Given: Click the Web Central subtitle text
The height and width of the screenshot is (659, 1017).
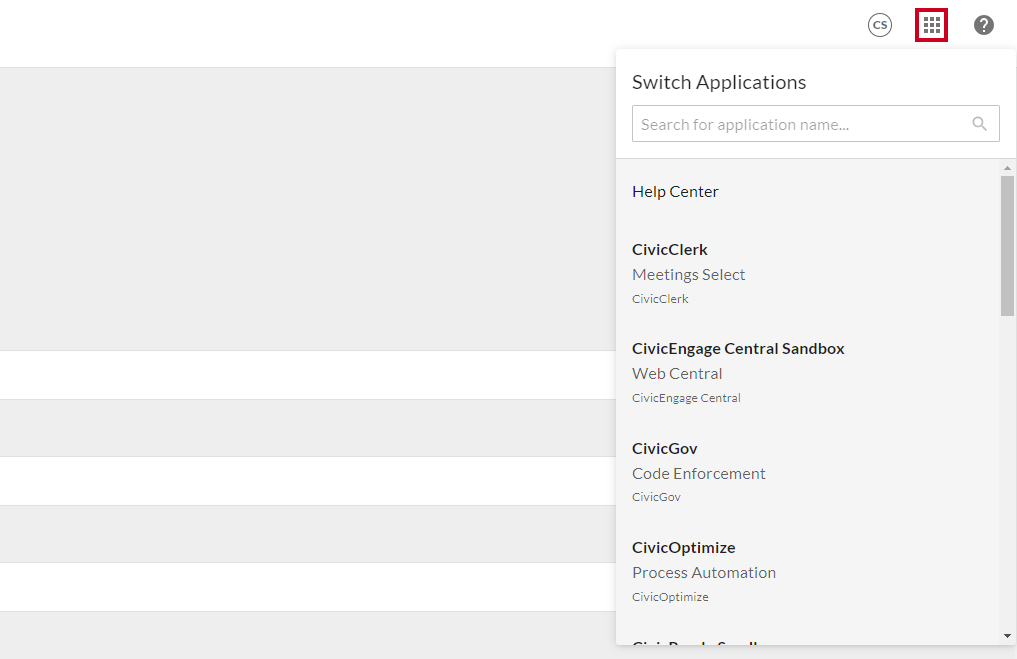Looking at the screenshot, I should pyautogui.click(x=677, y=374).
